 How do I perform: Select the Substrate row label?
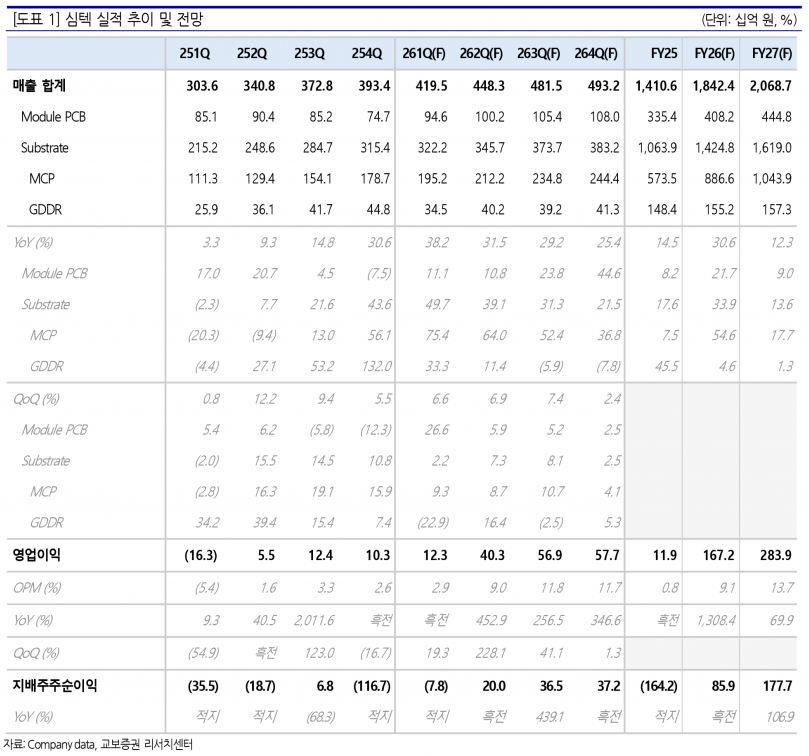(x=45, y=148)
